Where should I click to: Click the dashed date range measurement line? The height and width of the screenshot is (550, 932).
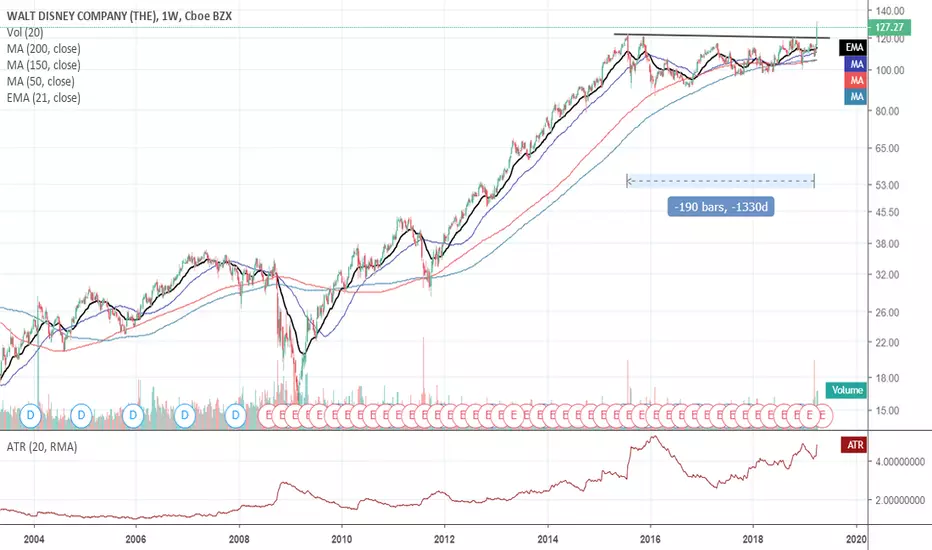click(720, 181)
